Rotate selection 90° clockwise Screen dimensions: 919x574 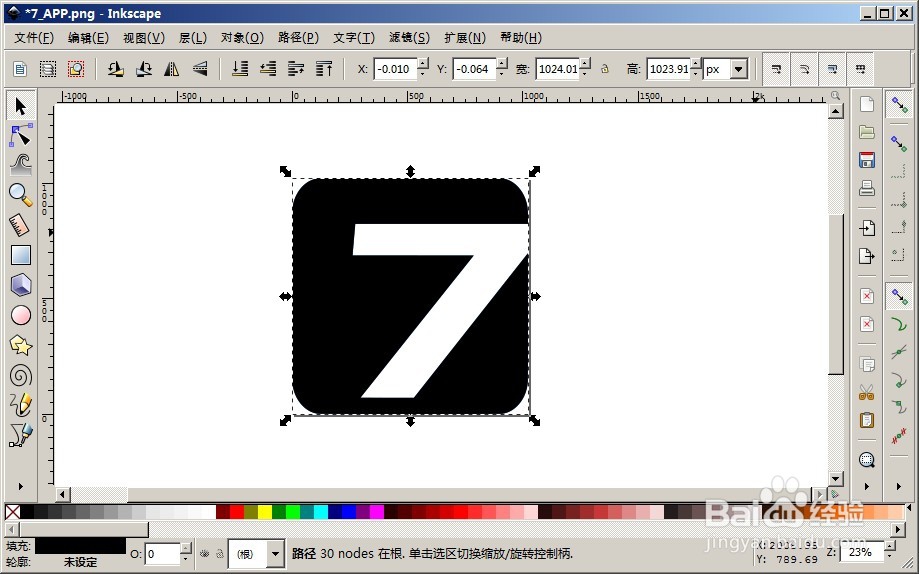[144, 69]
